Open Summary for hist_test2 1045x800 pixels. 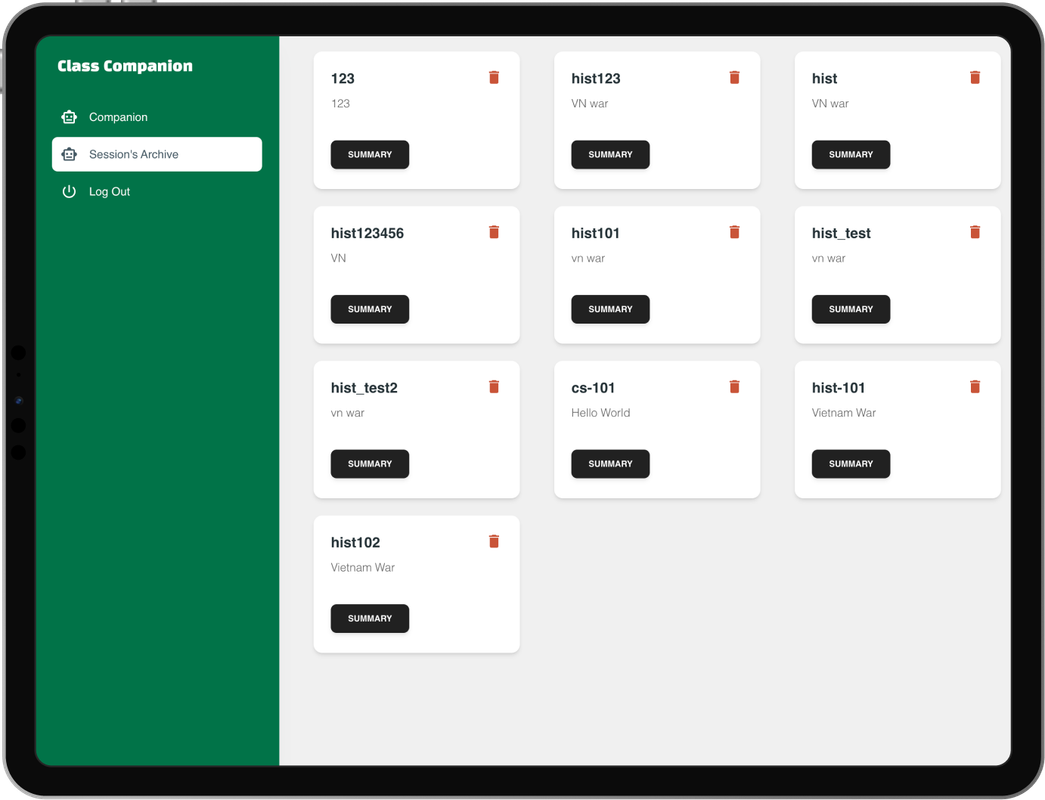[x=370, y=464]
